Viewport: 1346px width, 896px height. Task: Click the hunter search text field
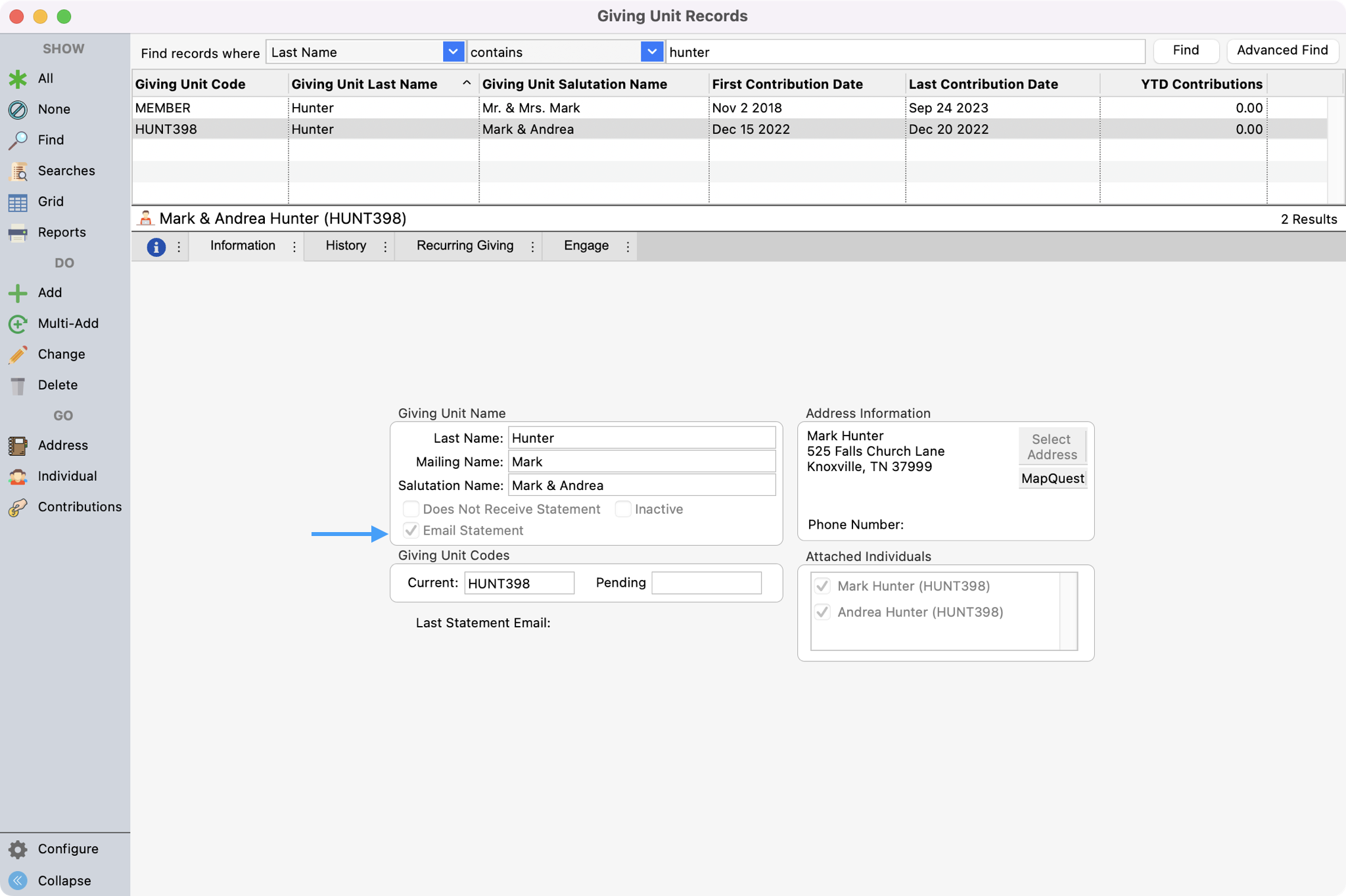[904, 52]
